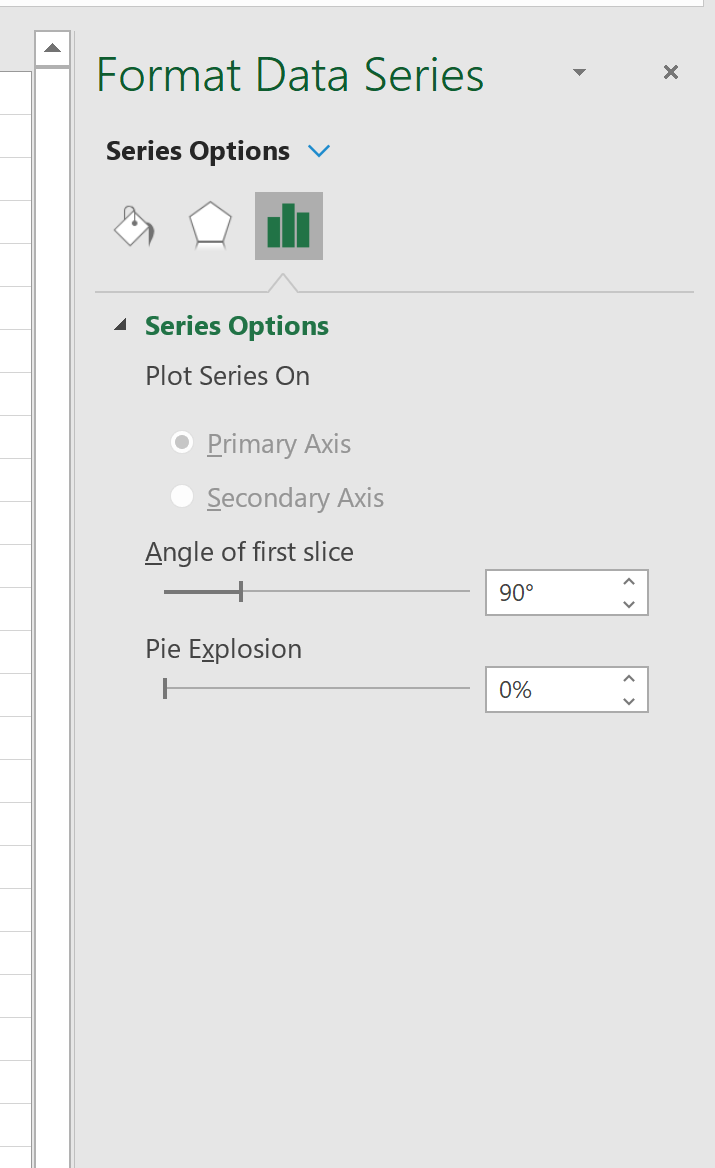The height and width of the screenshot is (1168, 715).
Task: Increase the angle of first slice spinner
Action: pos(628,580)
